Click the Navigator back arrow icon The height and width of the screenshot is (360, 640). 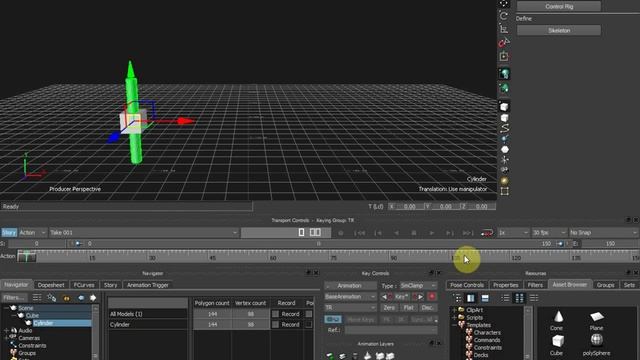coord(81,298)
